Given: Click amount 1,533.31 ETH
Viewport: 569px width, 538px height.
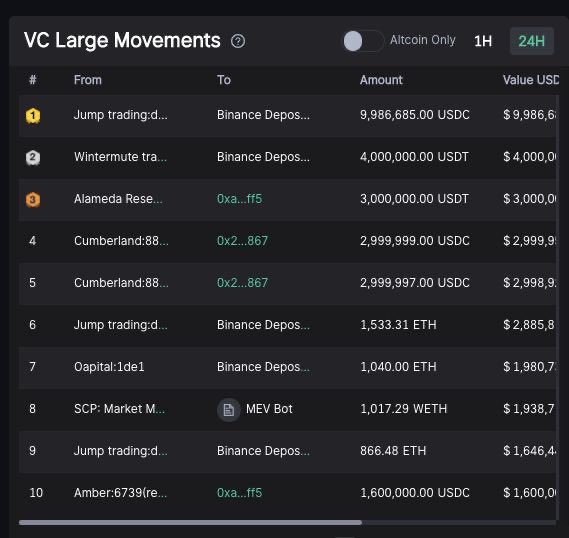Looking at the screenshot, I should click(398, 325).
